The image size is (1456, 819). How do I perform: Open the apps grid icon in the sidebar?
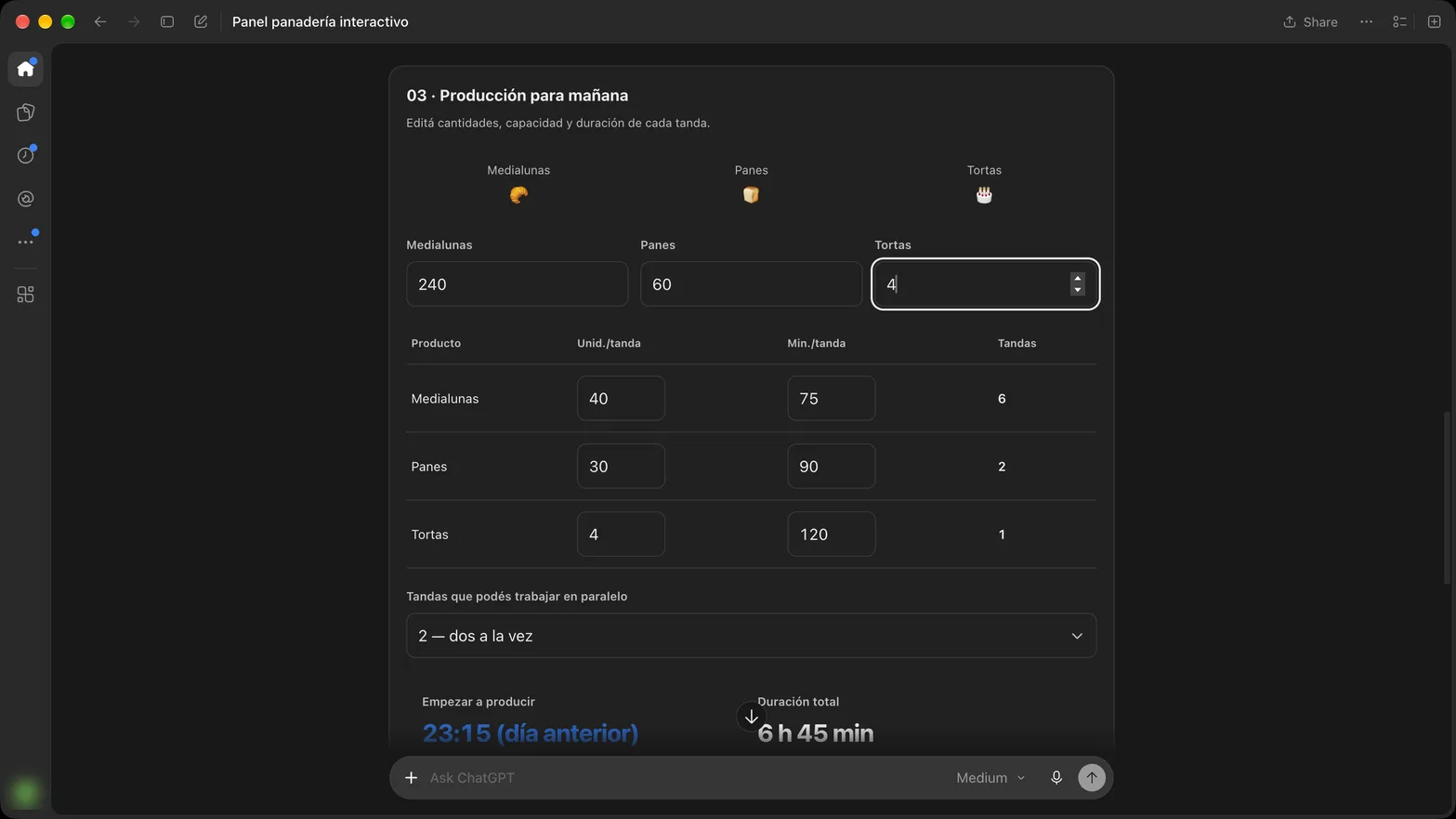tap(25, 295)
